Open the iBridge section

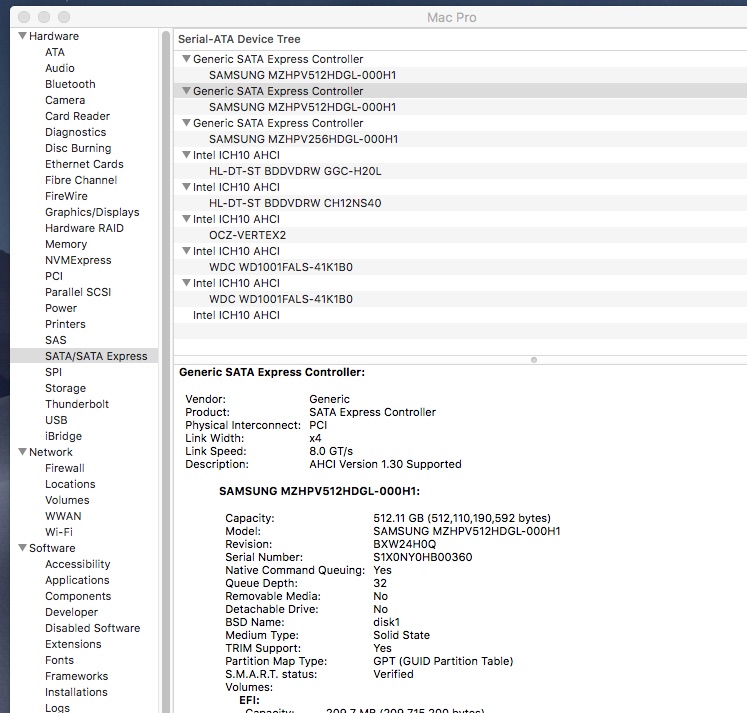pyautogui.click(x=63, y=436)
